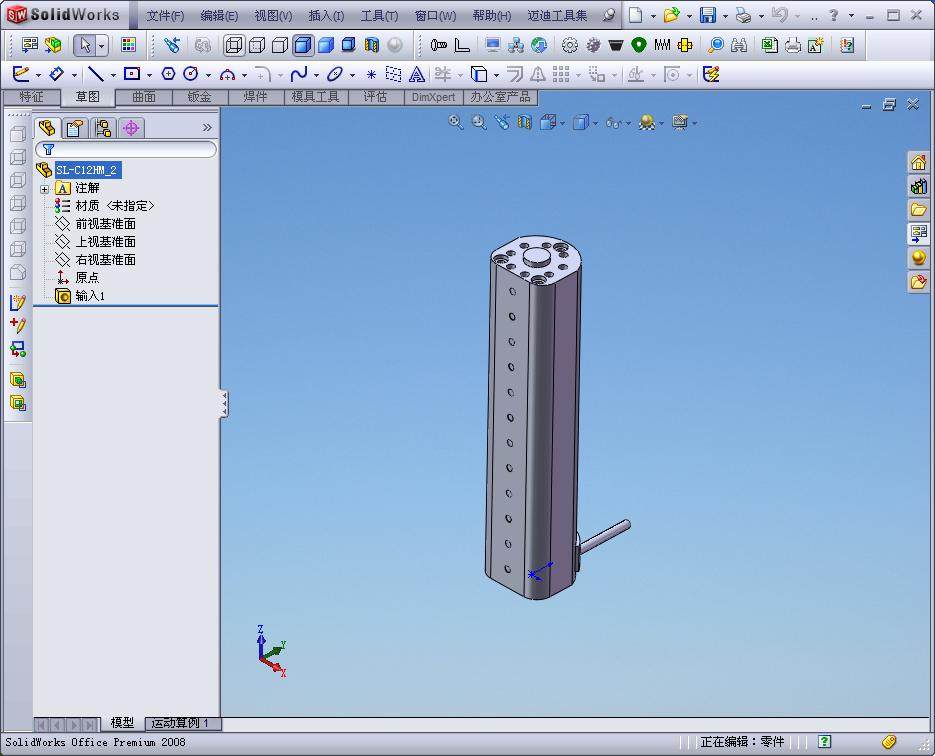935x756 pixels.
Task: Click the Rapid Sketch lightning icon
Action: (711, 74)
